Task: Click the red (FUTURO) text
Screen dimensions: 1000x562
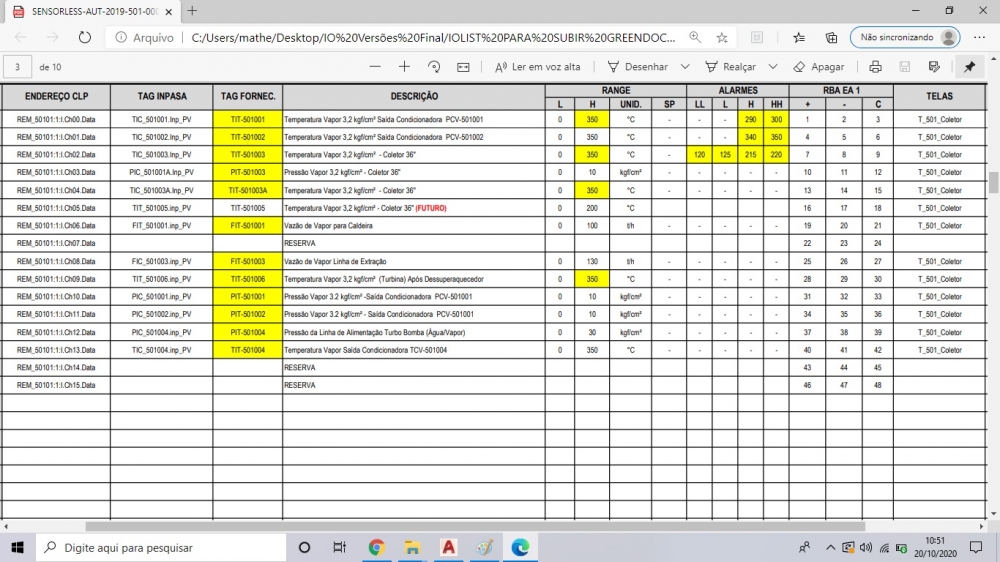Action: [x=431, y=208]
